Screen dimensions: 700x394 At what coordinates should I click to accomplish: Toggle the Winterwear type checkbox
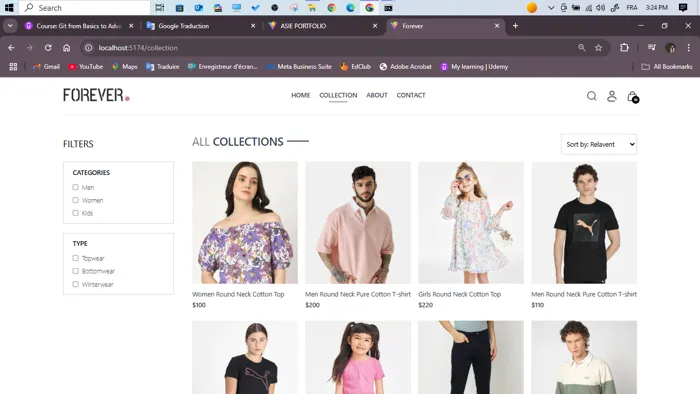coord(75,284)
